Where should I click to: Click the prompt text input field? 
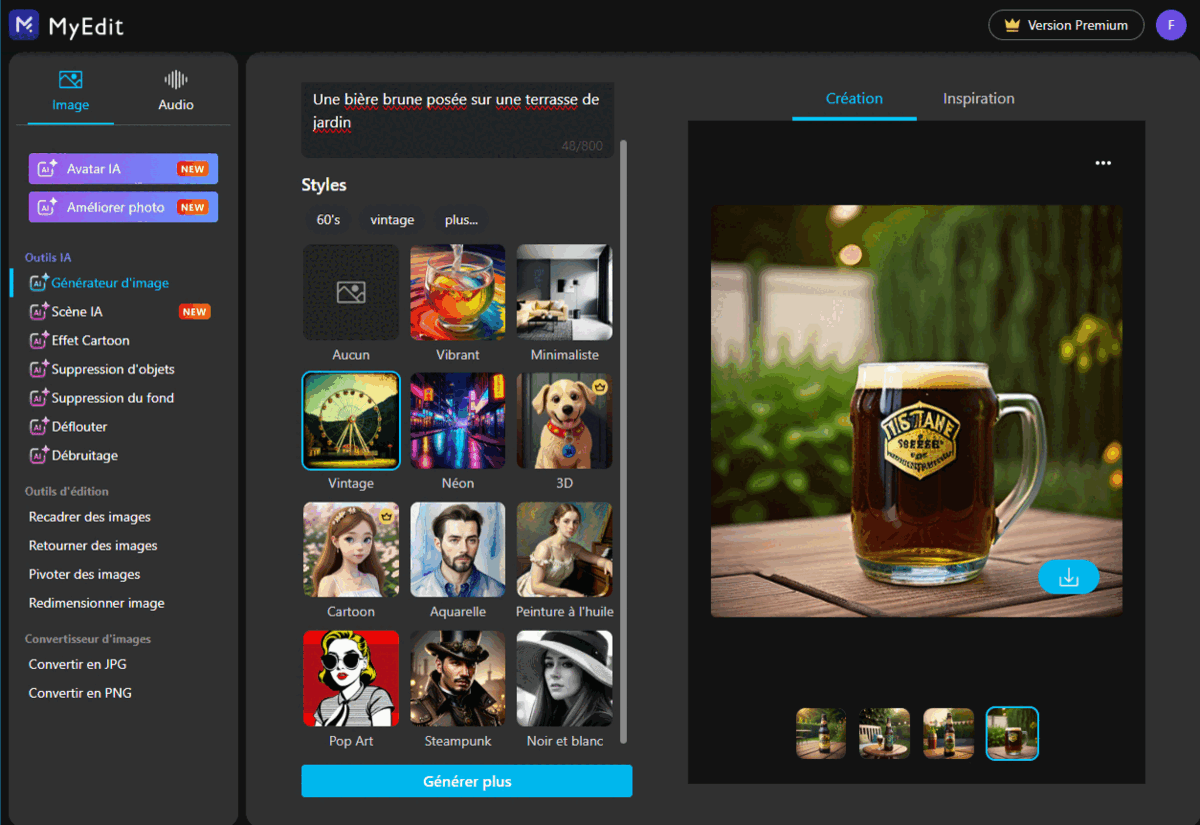(x=458, y=120)
